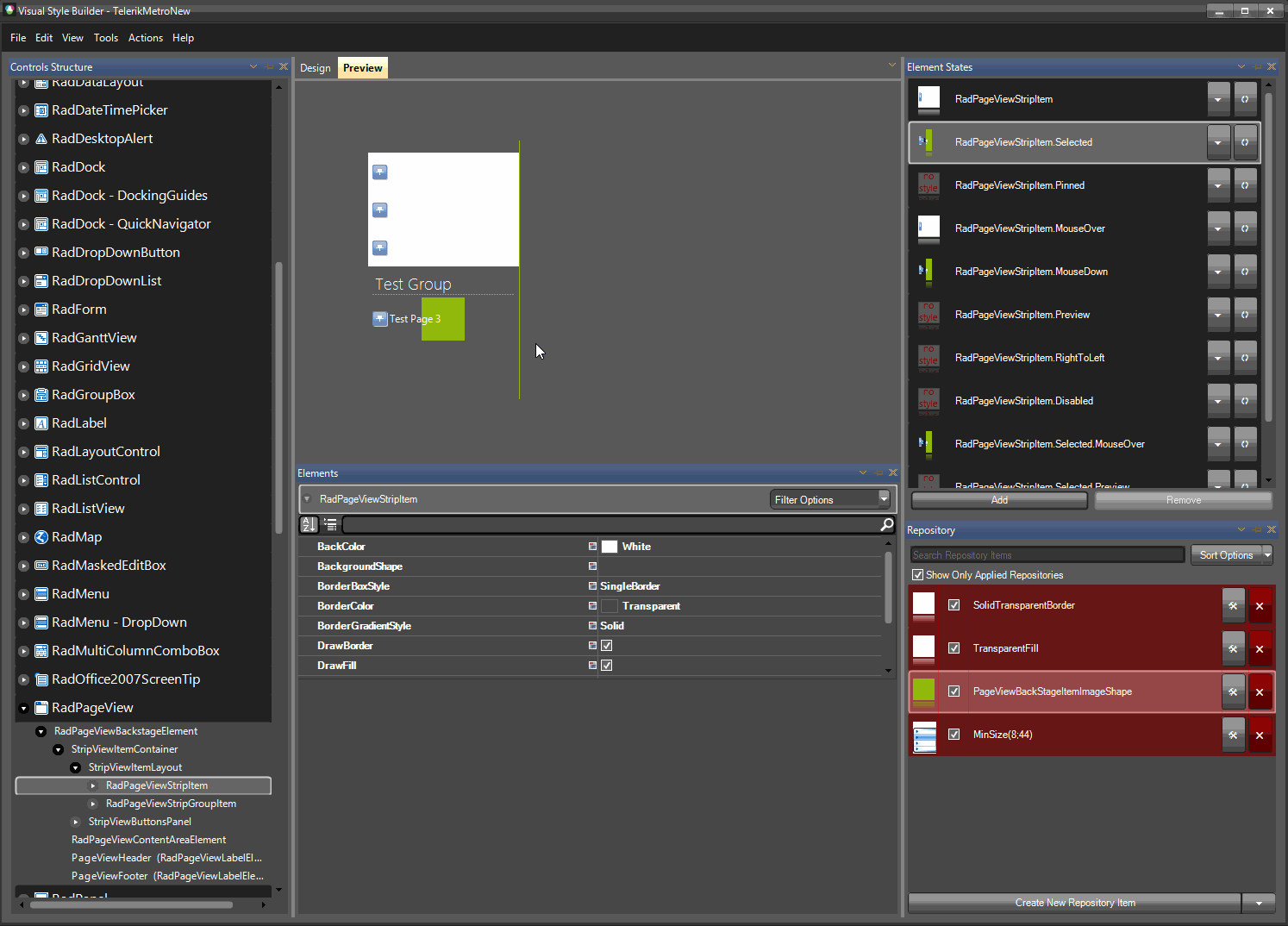Collapse the RadPageView tree node
Image resolution: width=1288 pixels, height=926 pixels.
pyautogui.click(x=24, y=709)
